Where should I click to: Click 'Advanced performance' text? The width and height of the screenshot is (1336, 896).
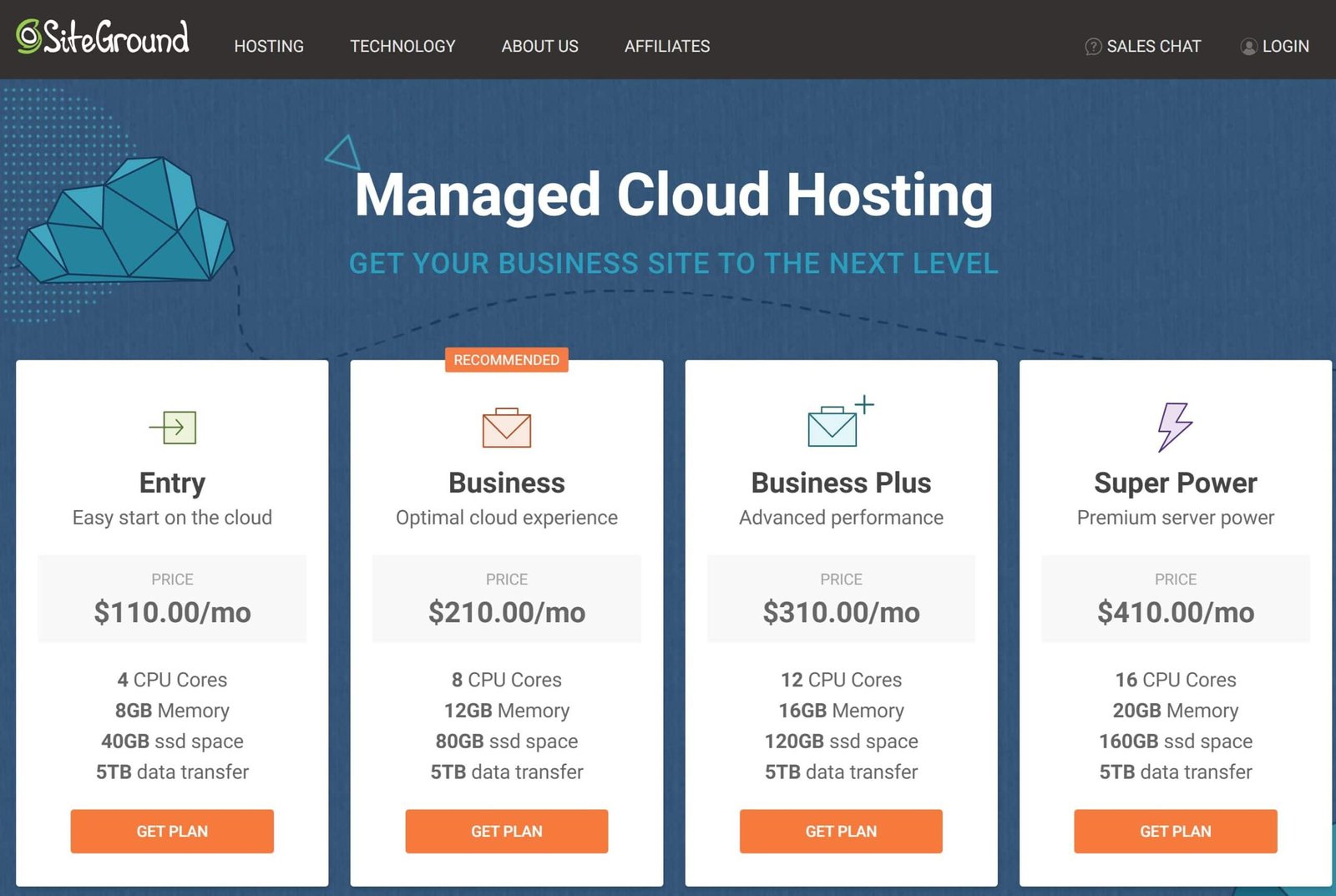(x=841, y=518)
